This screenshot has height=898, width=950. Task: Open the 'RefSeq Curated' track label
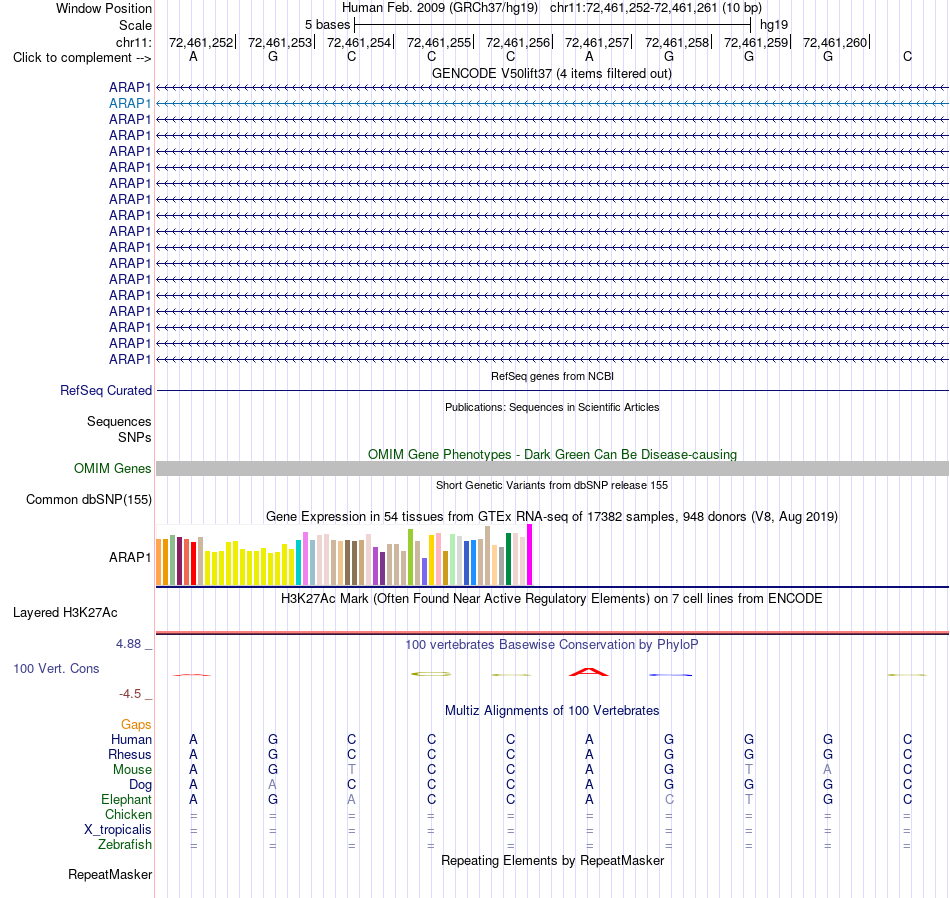[106, 390]
